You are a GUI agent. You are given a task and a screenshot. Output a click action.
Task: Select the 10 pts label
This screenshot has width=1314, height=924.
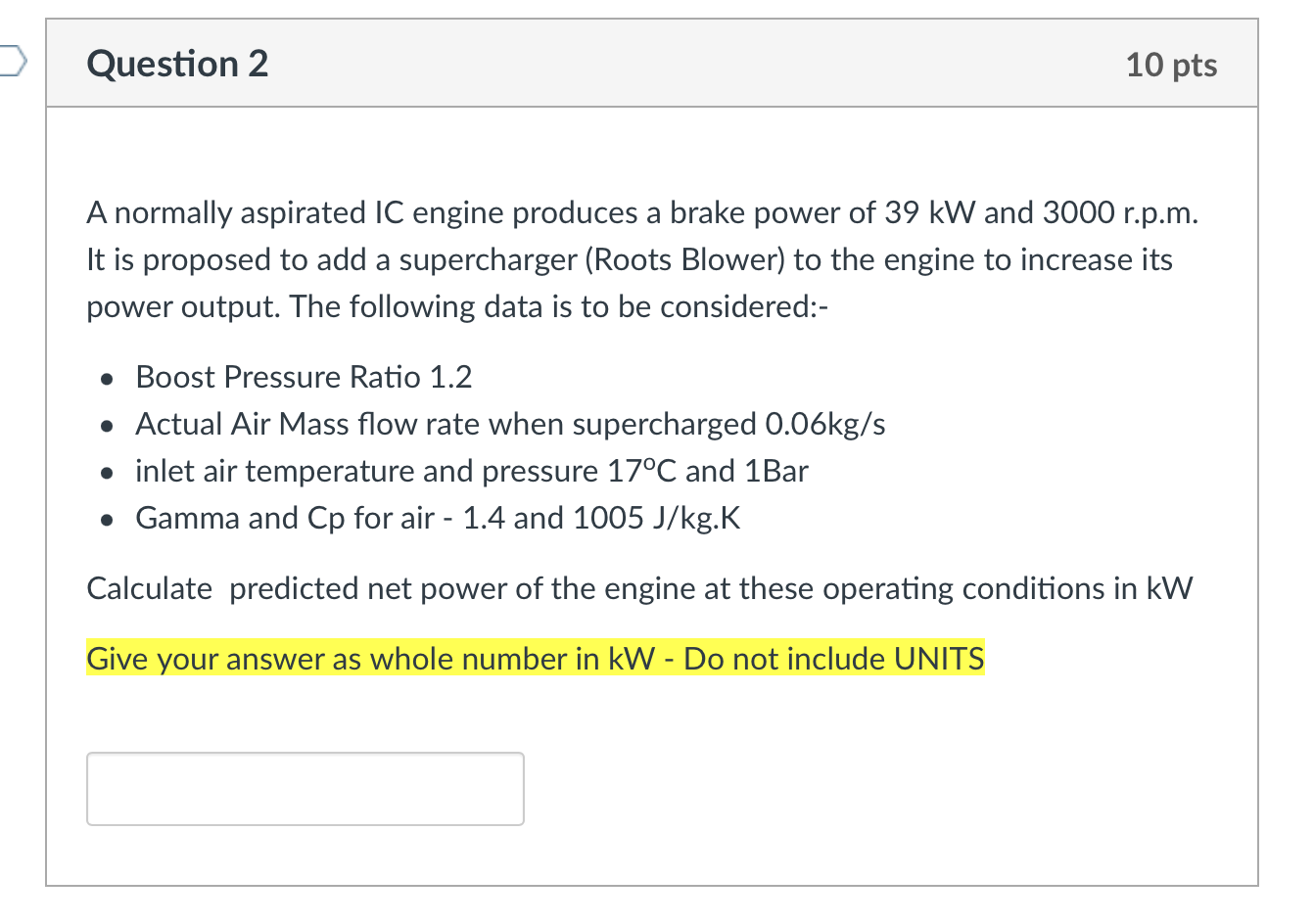[x=1171, y=65]
